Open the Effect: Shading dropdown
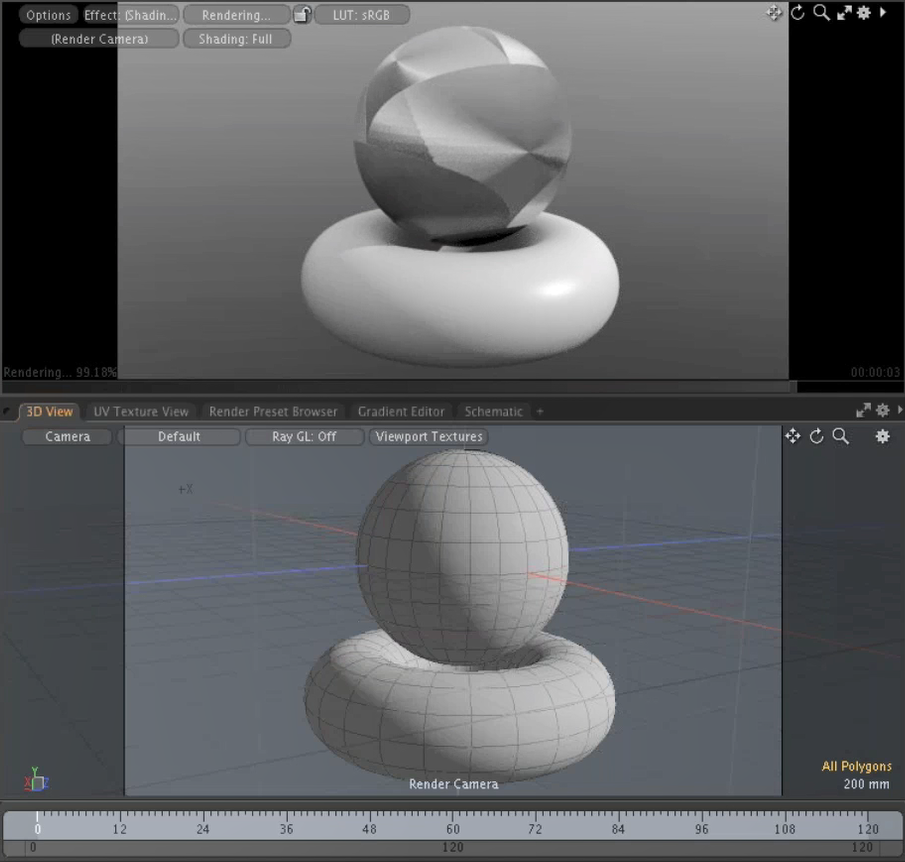Screen dimensions: 905x862 pos(131,15)
